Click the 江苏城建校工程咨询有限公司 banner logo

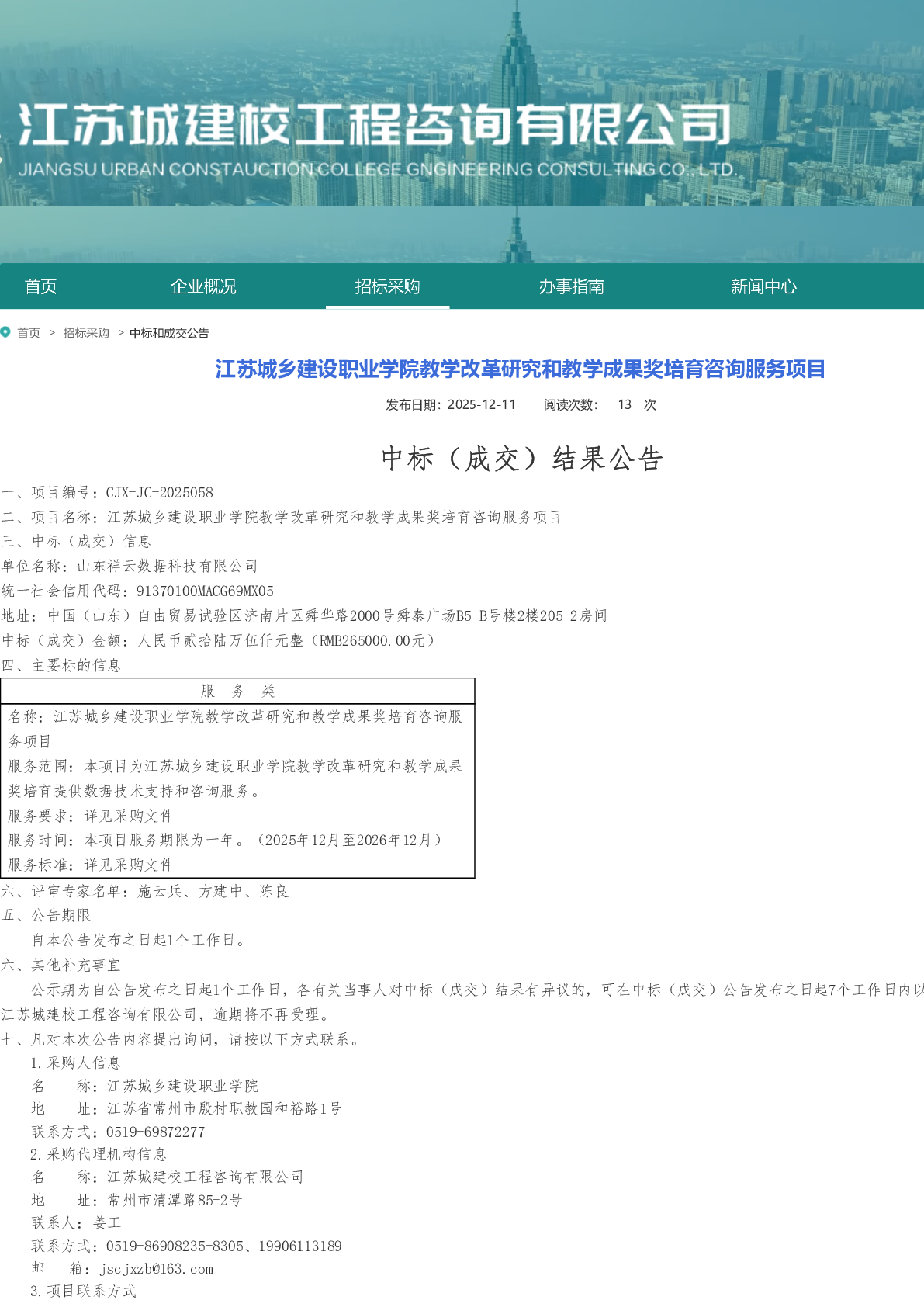tap(374, 124)
